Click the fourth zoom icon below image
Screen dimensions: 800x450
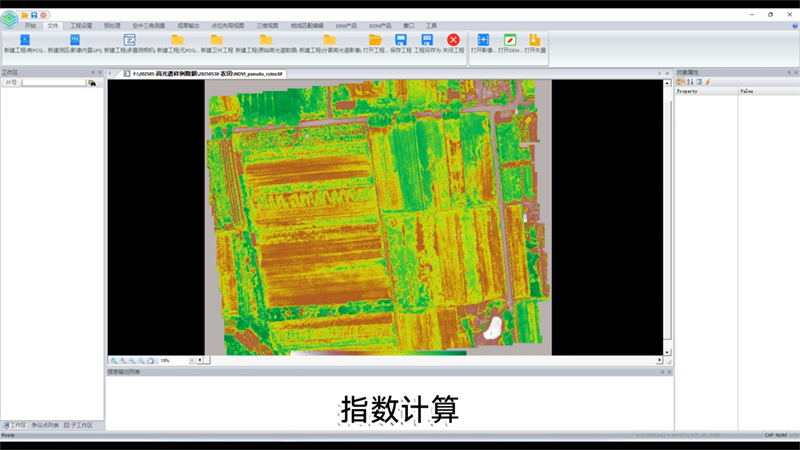(141, 361)
